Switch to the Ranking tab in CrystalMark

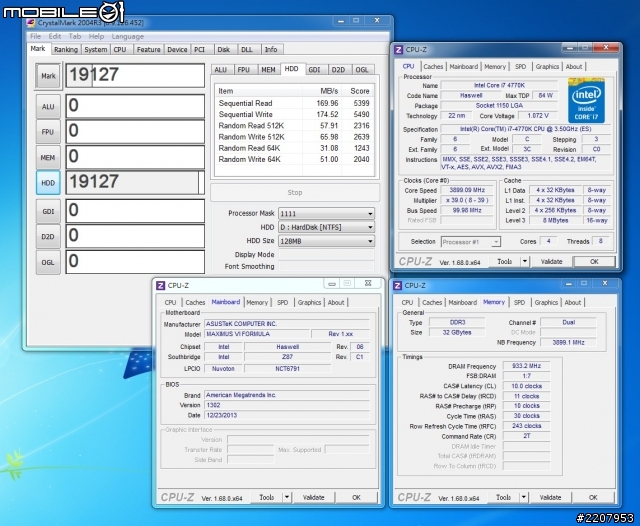[66, 49]
